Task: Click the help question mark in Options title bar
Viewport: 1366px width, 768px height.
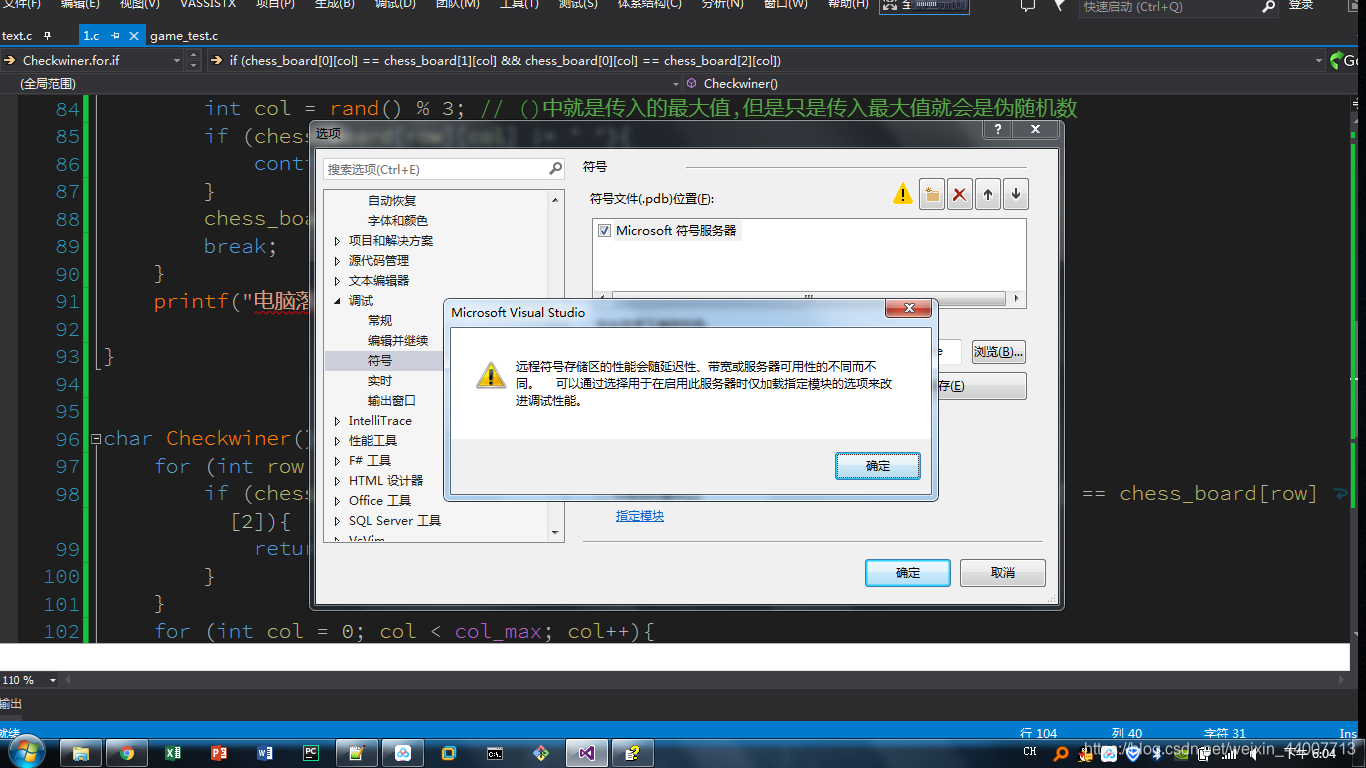Action: 997,130
